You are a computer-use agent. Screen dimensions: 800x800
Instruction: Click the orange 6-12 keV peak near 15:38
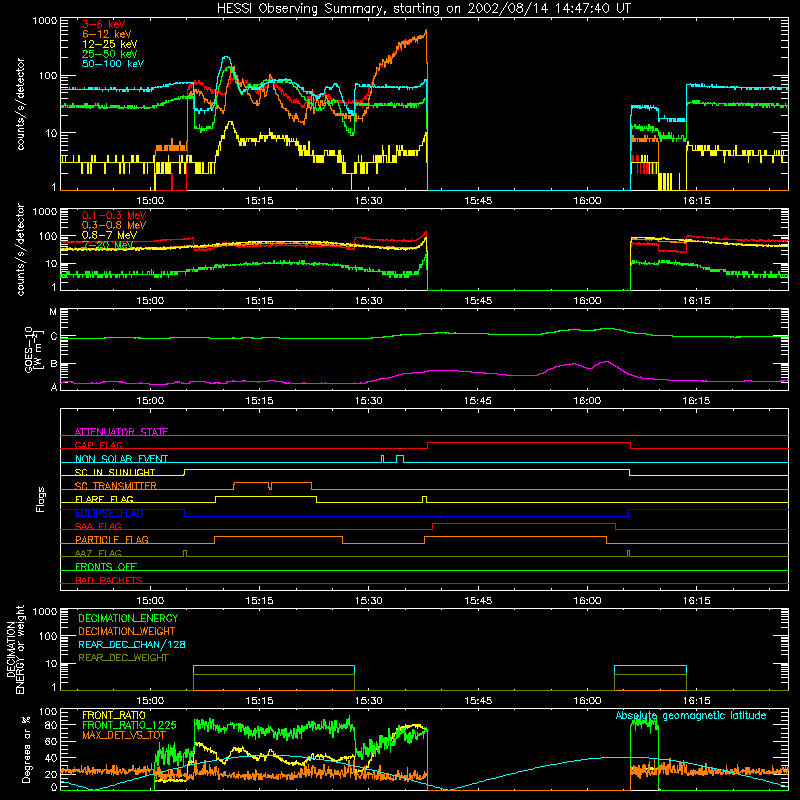[425, 33]
